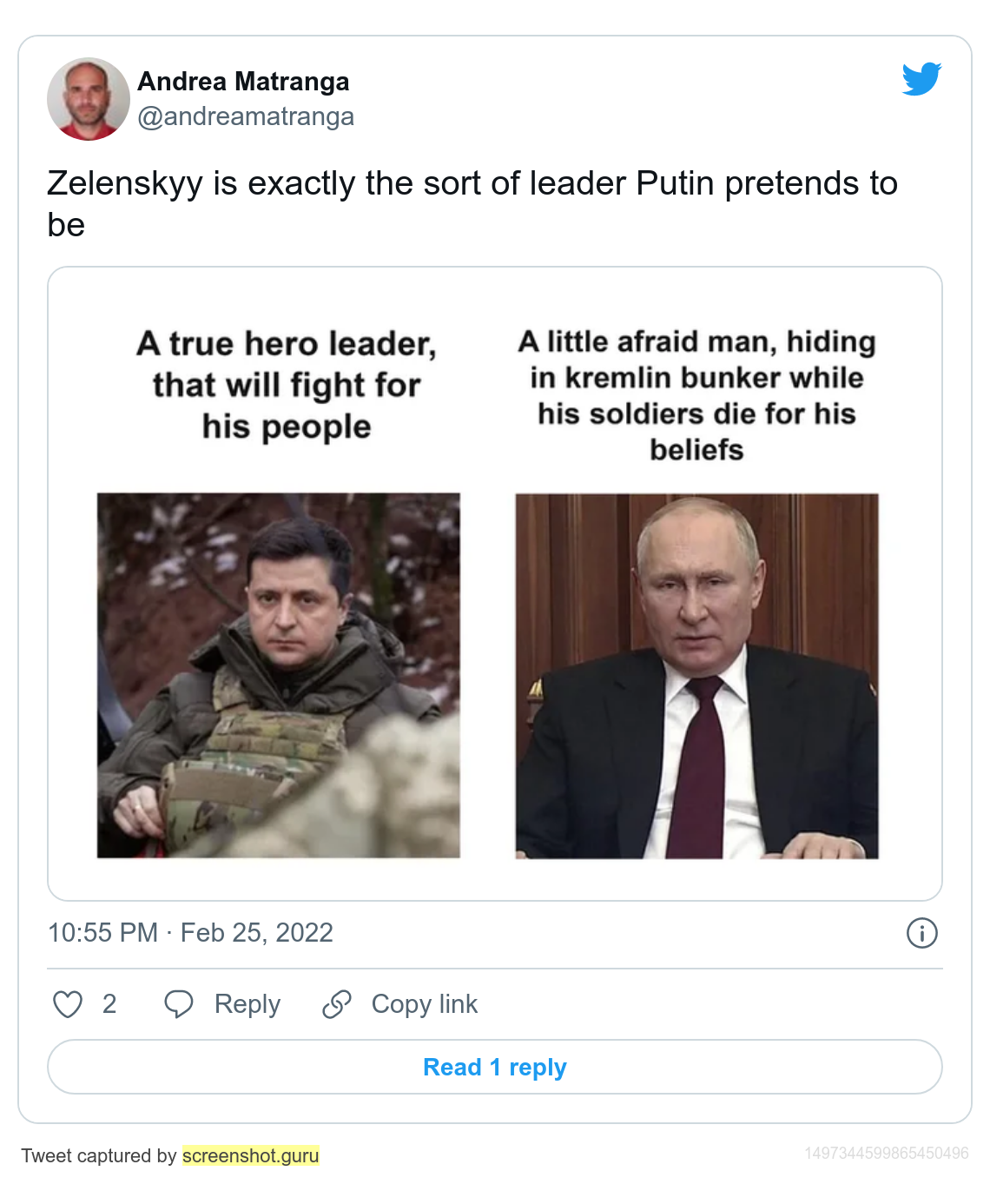Click the "A little afraid man" caption
990x1204 pixels.
pyautogui.click(x=696, y=395)
